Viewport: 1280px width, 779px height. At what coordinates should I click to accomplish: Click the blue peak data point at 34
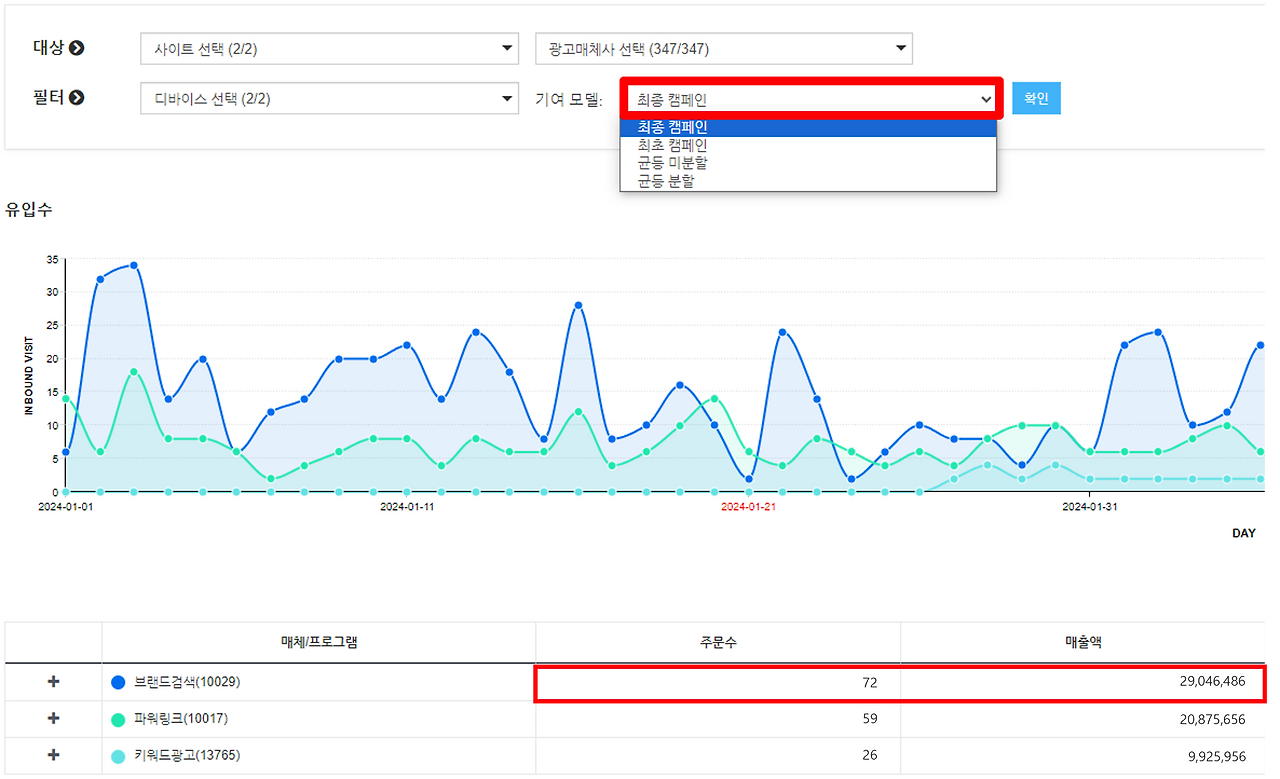(134, 265)
